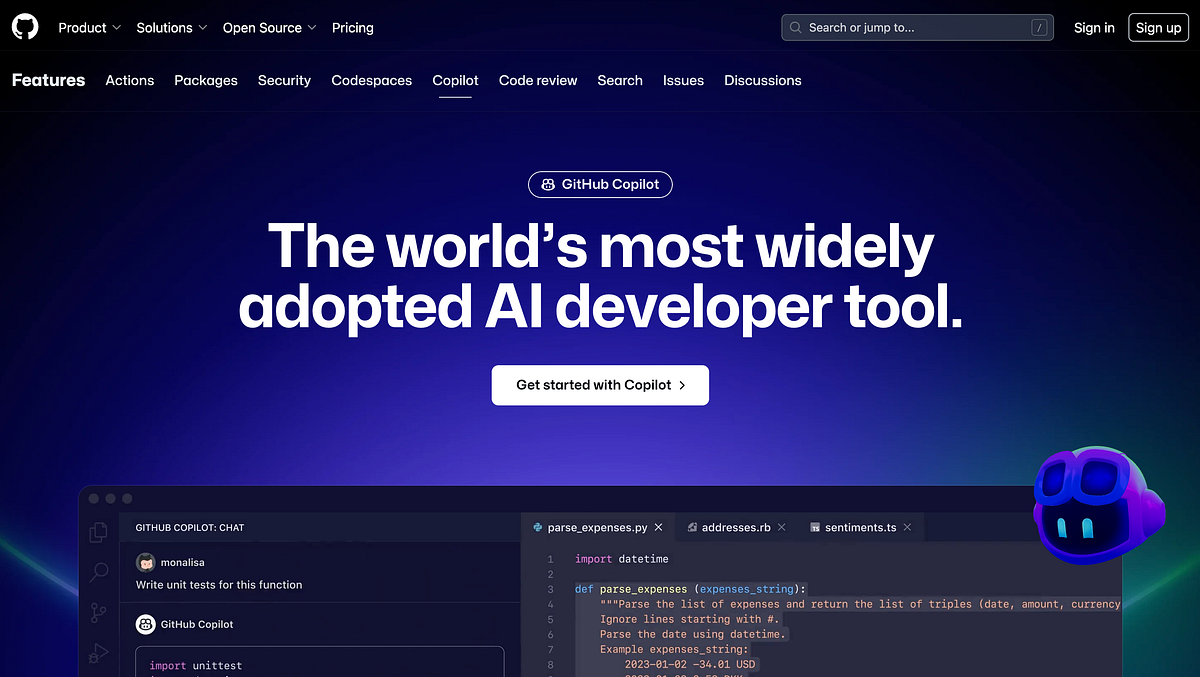Switch to the Copilot features tab
This screenshot has width=1200, height=677.
click(x=455, y=80)
